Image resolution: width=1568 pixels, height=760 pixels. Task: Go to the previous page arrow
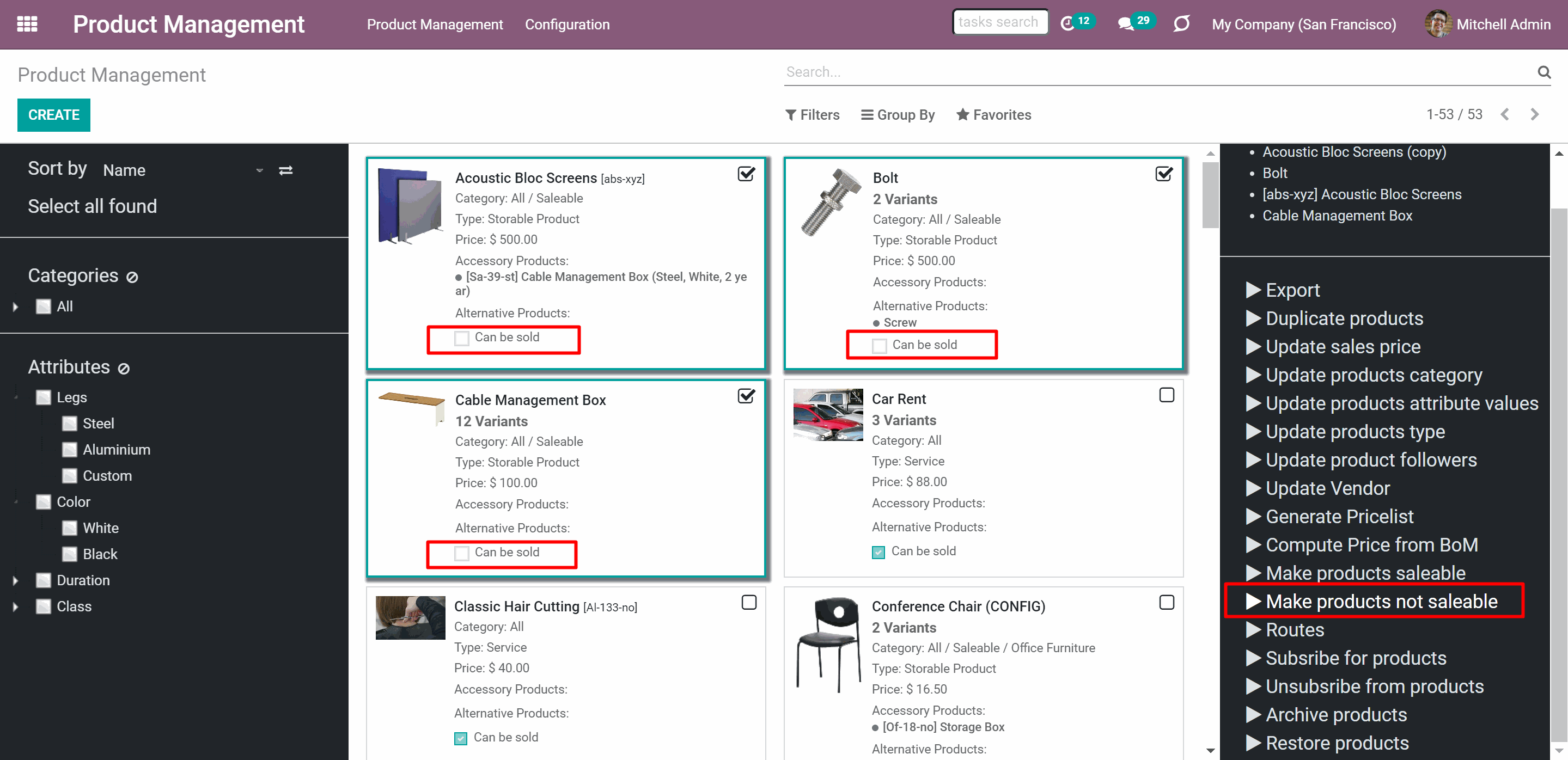point(1505,114)
